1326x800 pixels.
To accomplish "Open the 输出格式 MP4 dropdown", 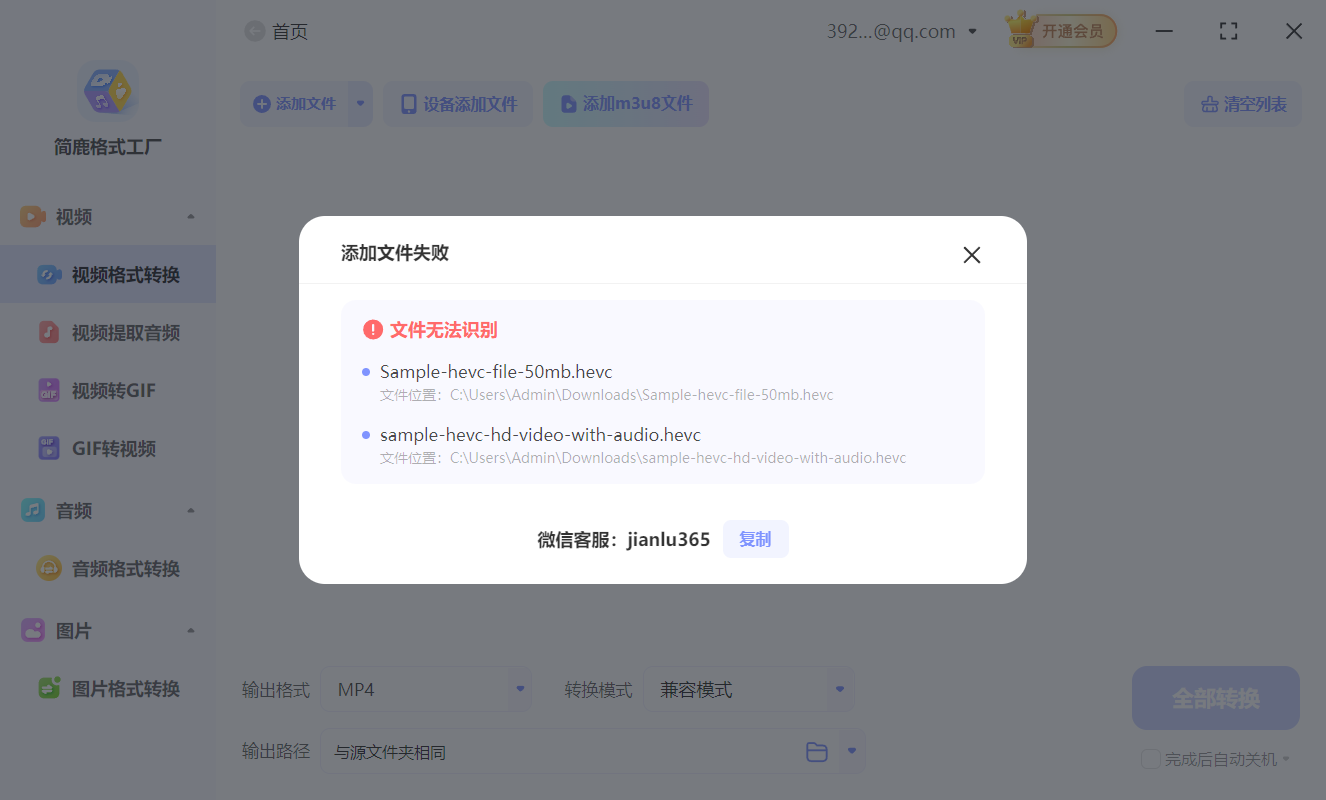I will (427, 689).
